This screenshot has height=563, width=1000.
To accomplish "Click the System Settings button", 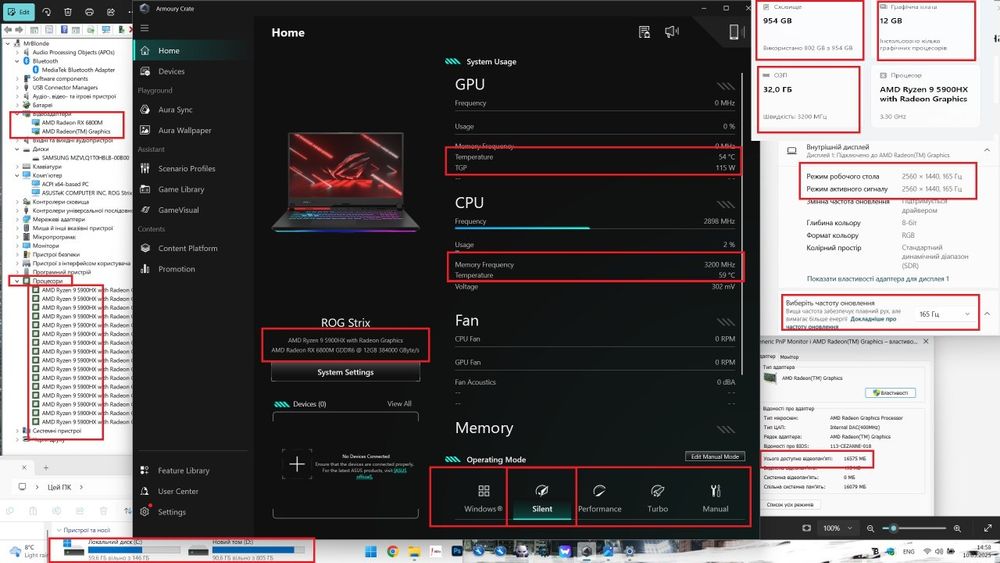I will click(x=346, y=372).
